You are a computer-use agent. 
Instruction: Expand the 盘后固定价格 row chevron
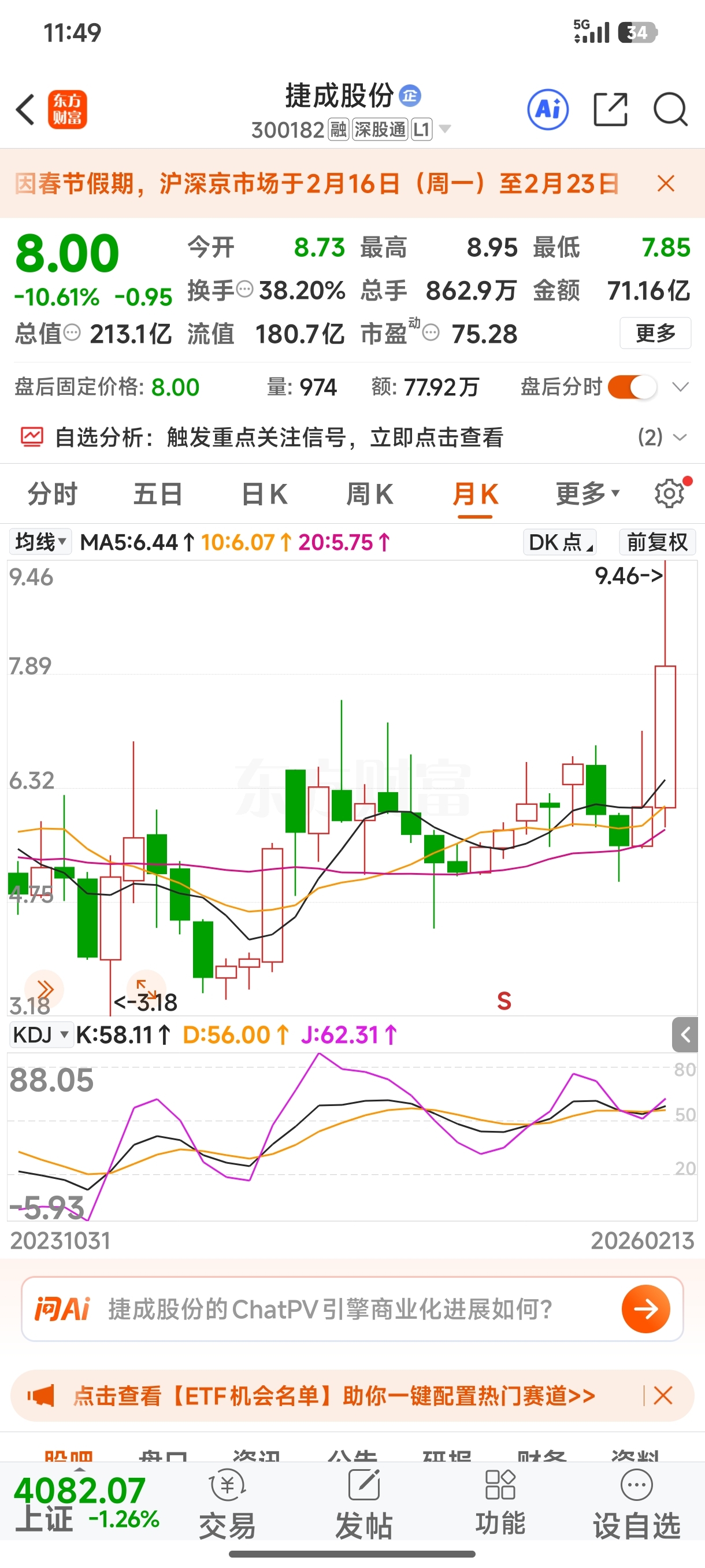[680, 387]
